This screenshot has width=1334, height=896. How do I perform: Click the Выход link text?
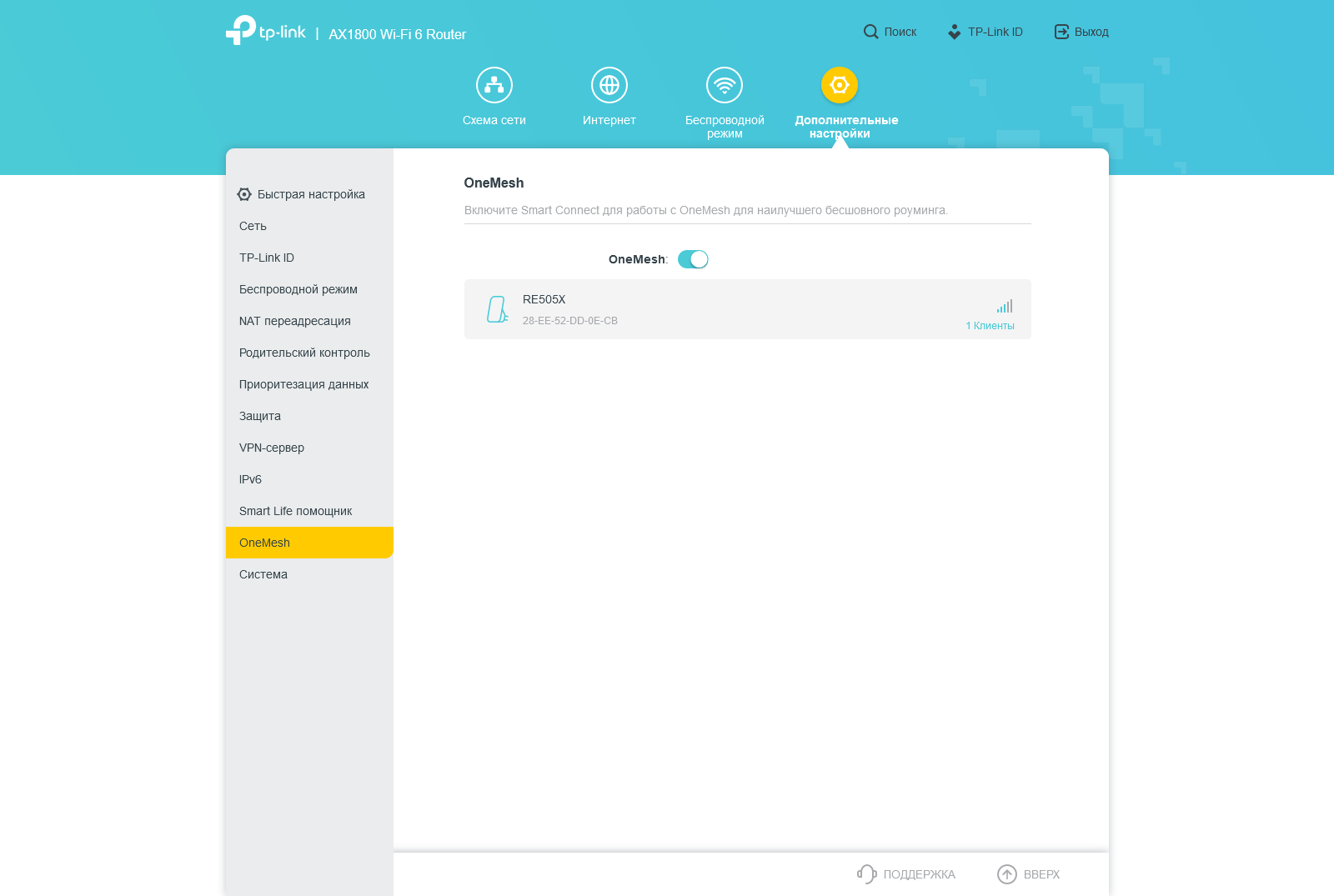point(1091,32)
